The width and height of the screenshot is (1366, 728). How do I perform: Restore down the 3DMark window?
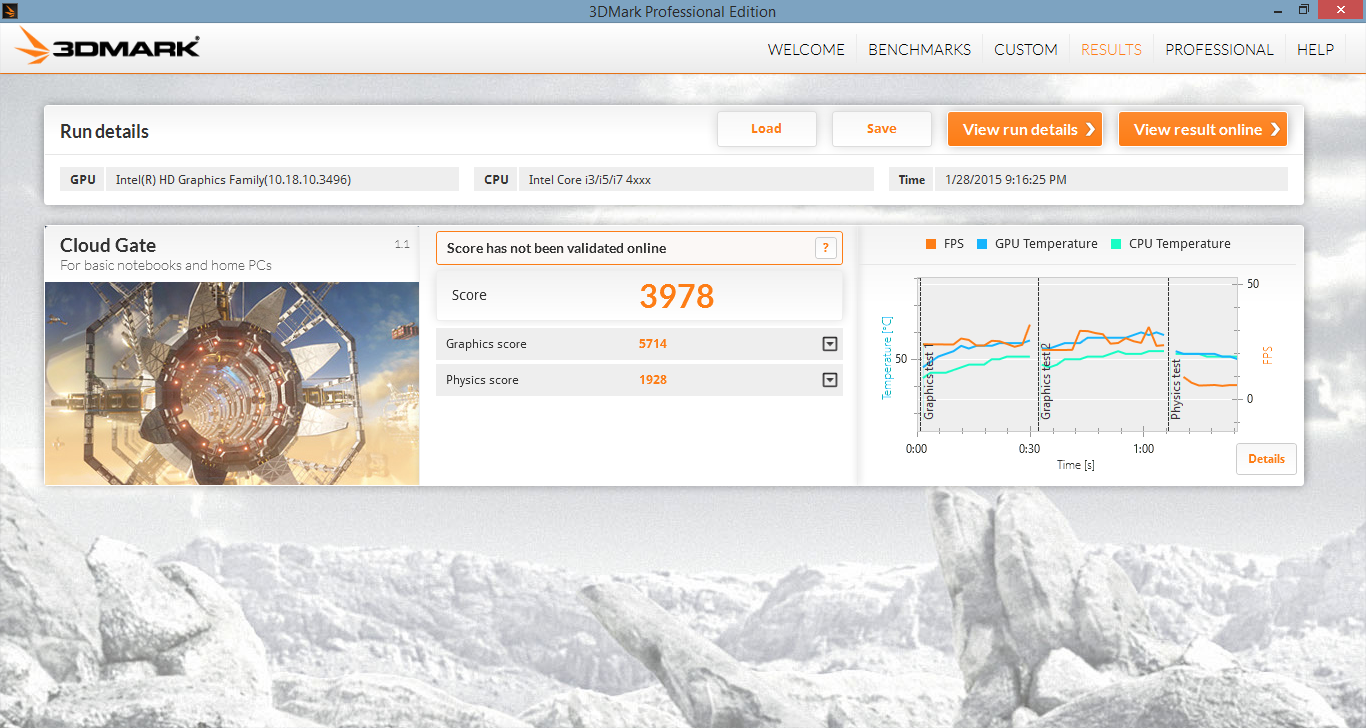coord(1303,9)
